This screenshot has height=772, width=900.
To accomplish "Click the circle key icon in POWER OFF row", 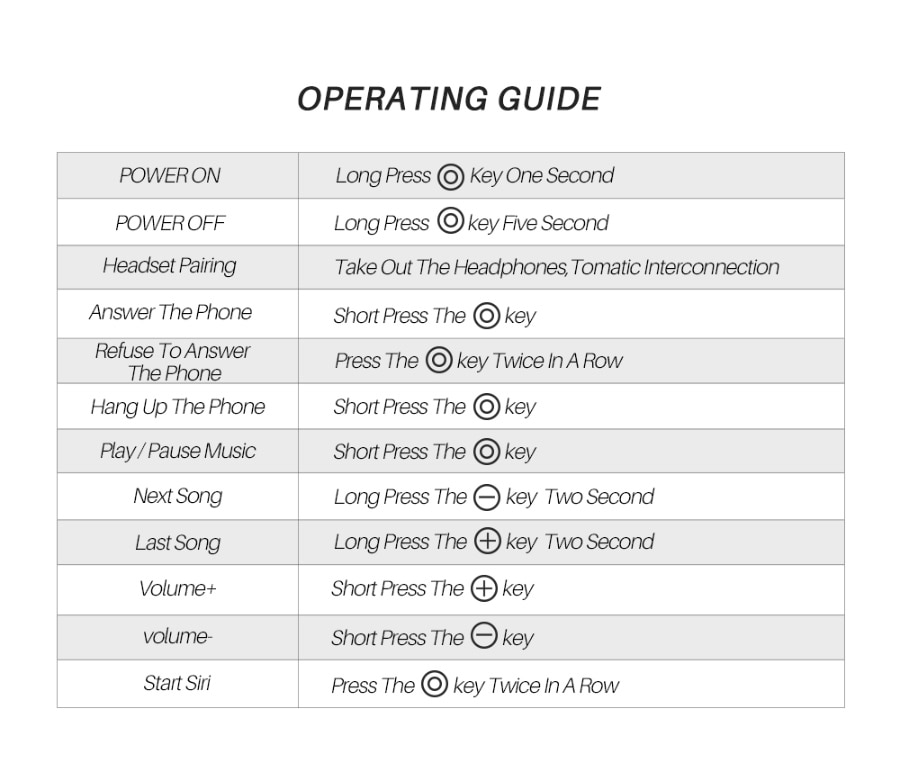I will point(451,222).
